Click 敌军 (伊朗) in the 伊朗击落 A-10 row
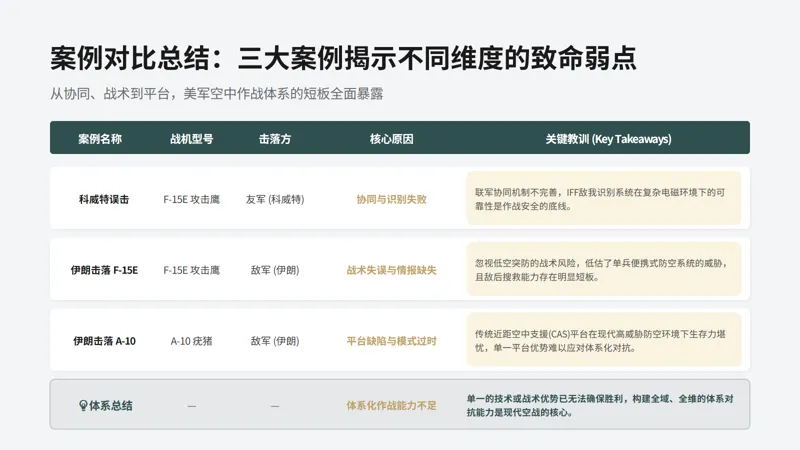The width and height of the screenshot is (800, 450). coord(275,341)
